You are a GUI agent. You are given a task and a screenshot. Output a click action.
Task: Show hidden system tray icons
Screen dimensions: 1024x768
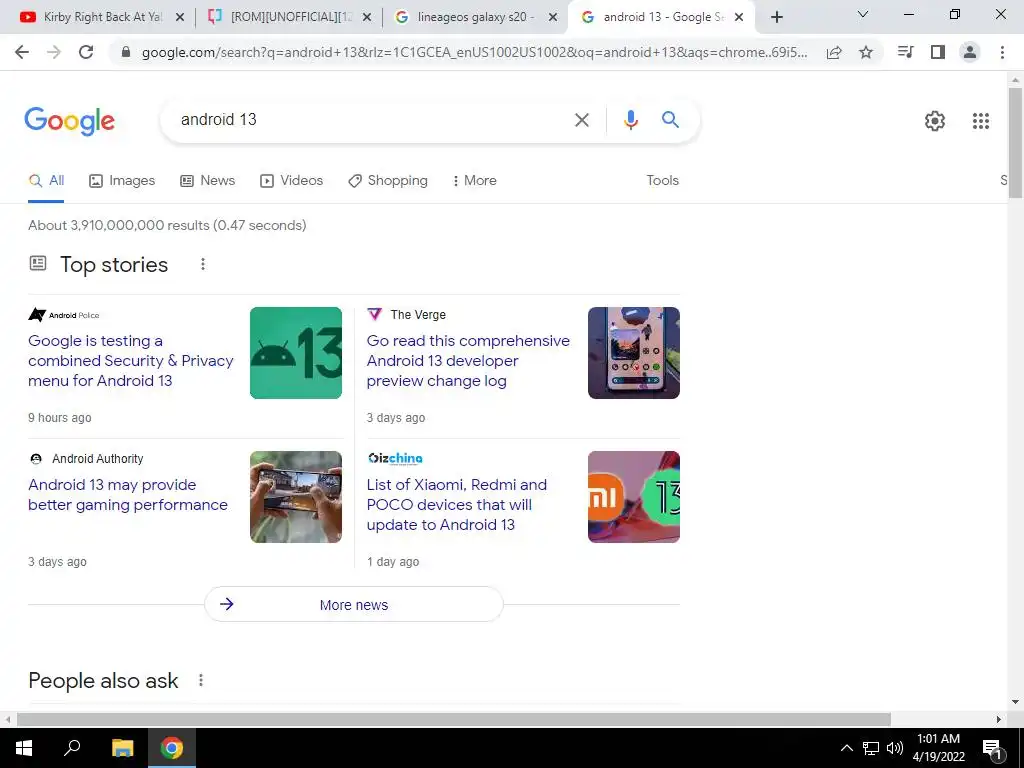(x=846, y=748)
